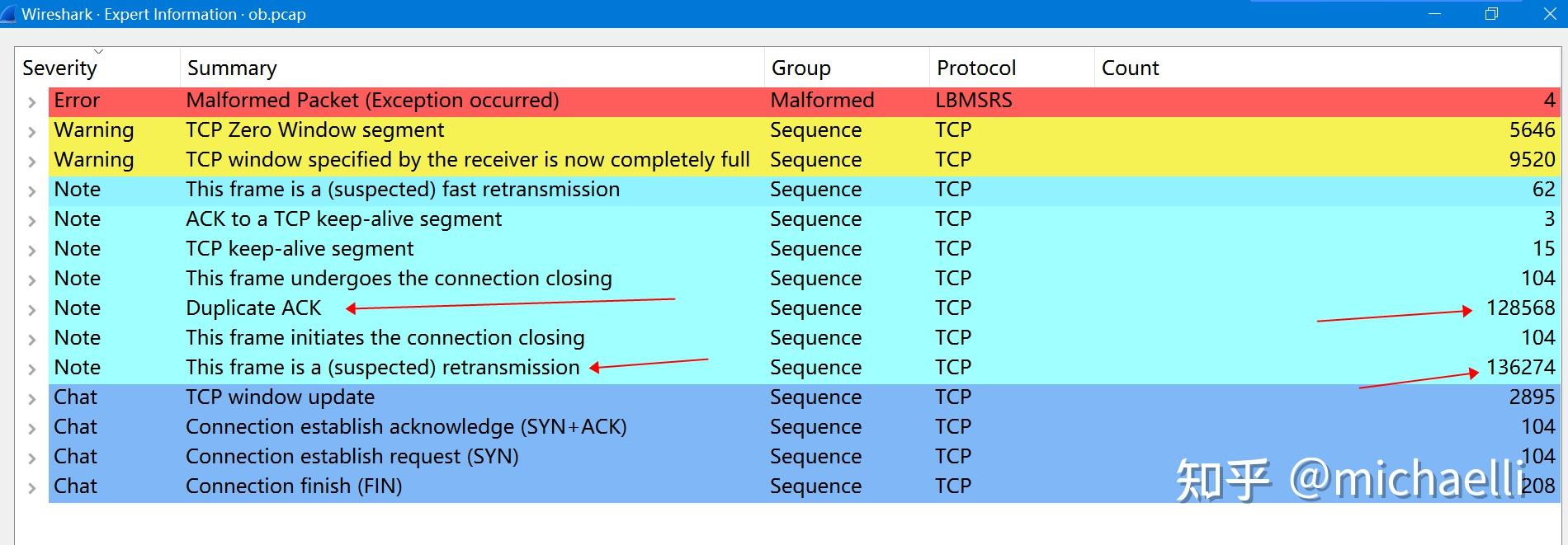Click the Group column header

[x=799, y=68]
